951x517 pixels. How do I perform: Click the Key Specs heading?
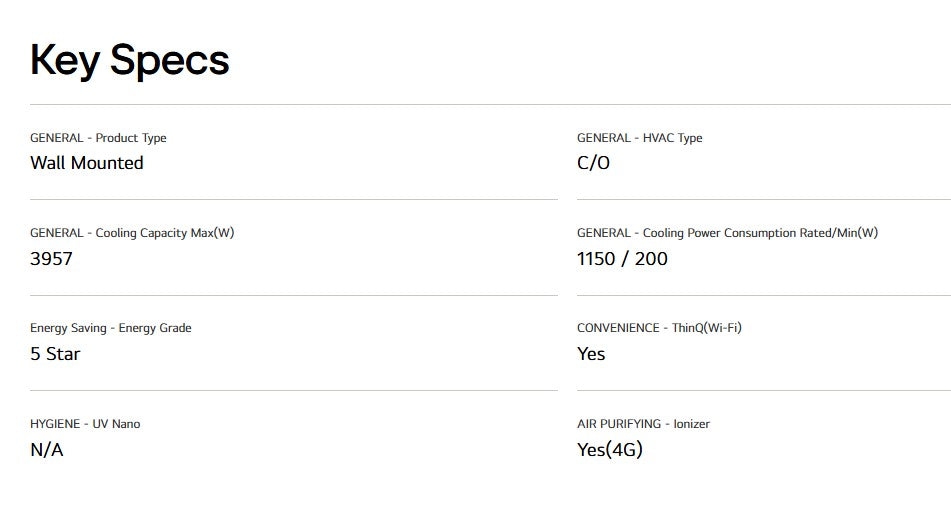point(130,61)
